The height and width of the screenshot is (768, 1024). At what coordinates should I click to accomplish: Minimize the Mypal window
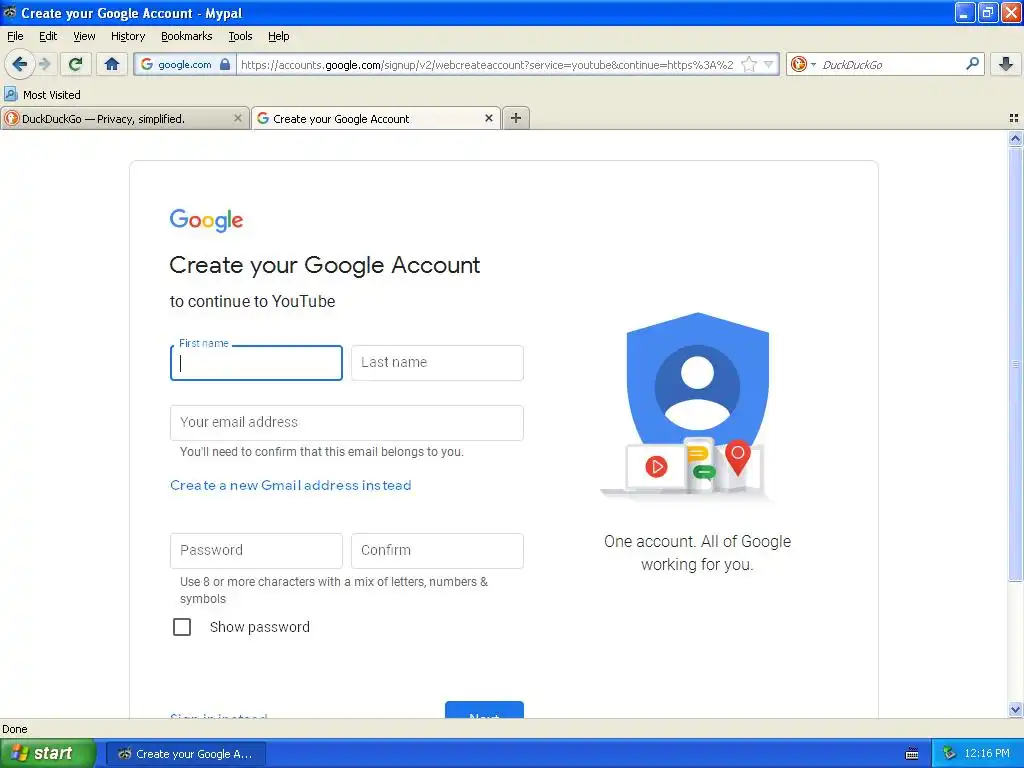point(965,12)
